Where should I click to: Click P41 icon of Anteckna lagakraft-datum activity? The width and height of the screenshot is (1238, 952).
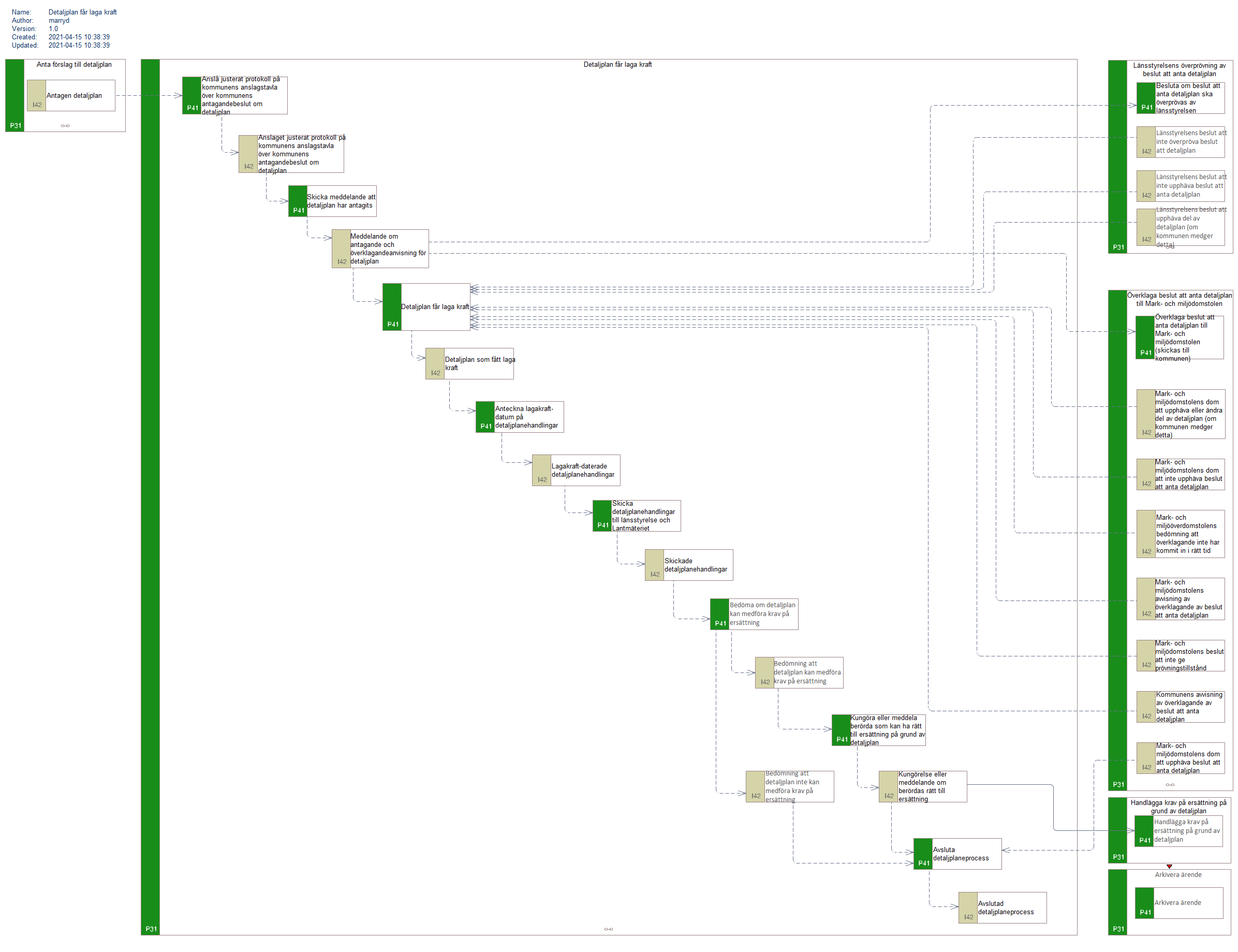coord(485,417)
